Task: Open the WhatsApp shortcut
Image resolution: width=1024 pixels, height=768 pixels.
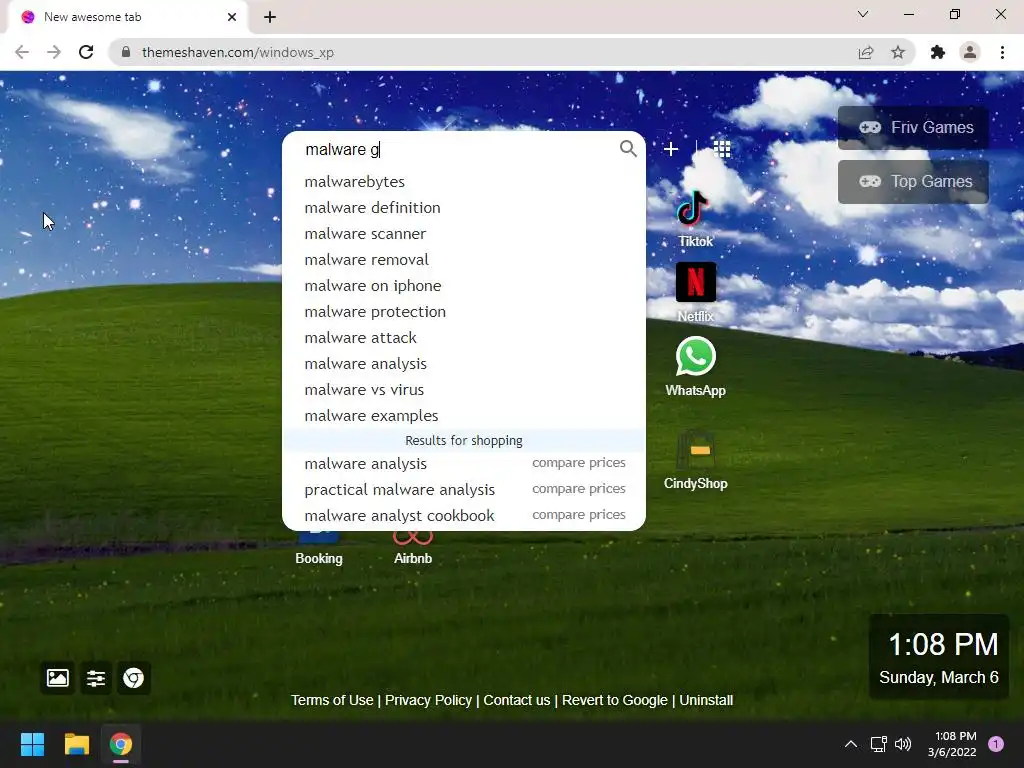Action: pos(695,366)
